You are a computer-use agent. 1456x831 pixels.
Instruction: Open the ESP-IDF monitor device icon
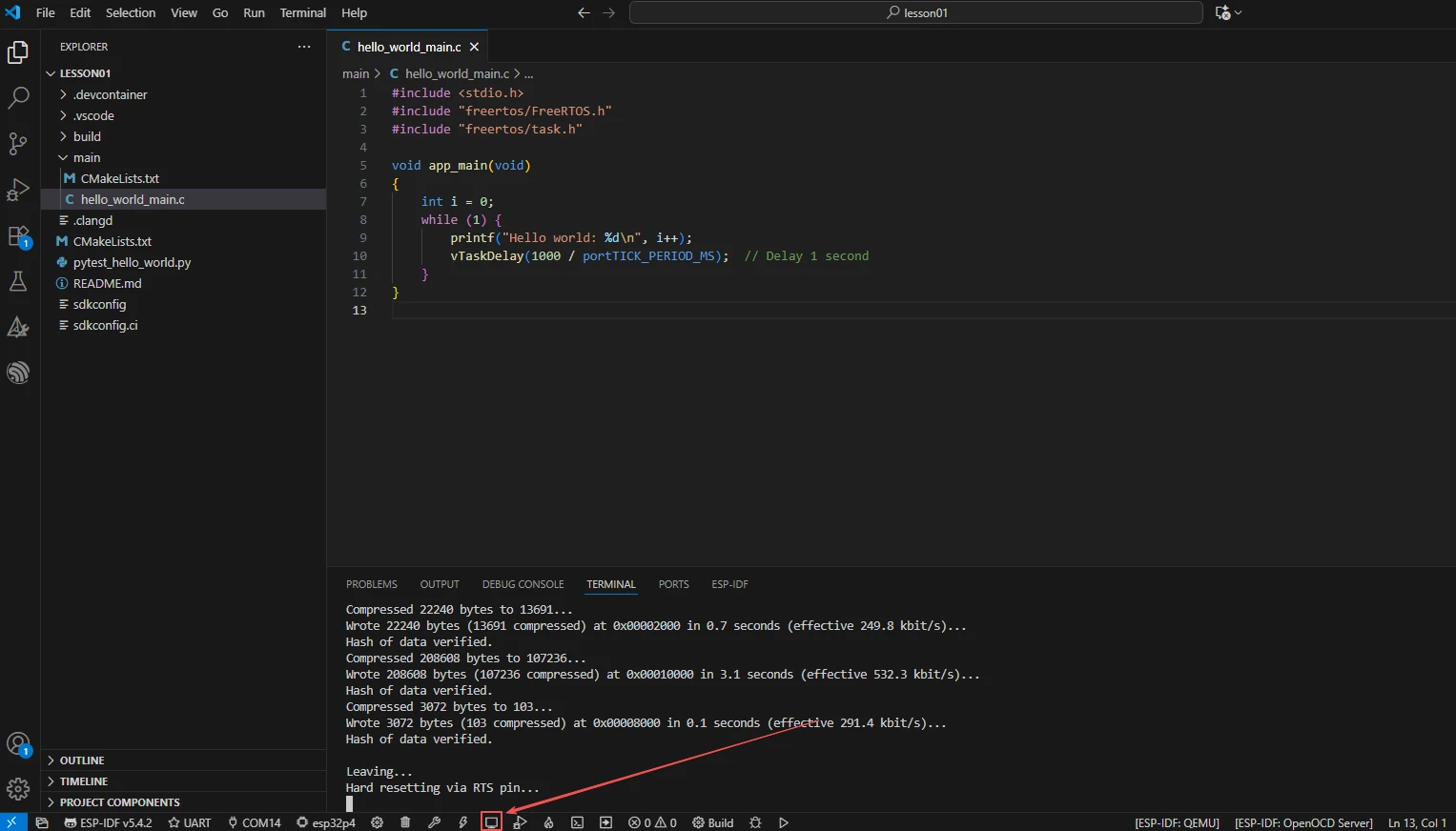tap(491, 822)
